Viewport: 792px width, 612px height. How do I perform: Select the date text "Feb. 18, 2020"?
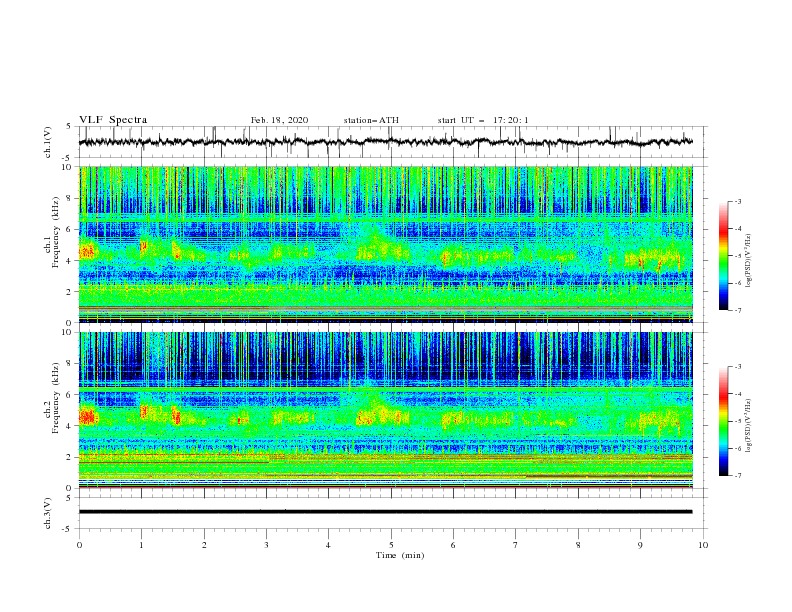pyautogui.click(x=279, y=120)
